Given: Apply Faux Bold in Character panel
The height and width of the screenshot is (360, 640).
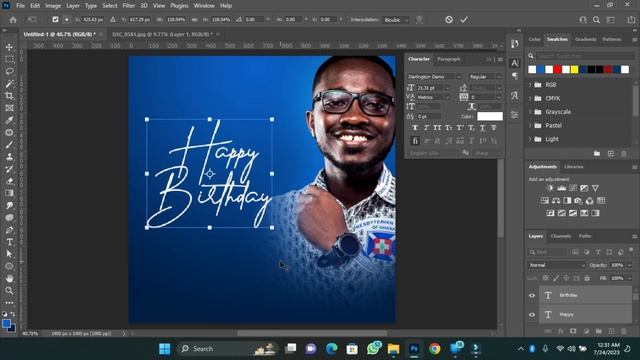Looking at the screenshot, I should 415,128.
